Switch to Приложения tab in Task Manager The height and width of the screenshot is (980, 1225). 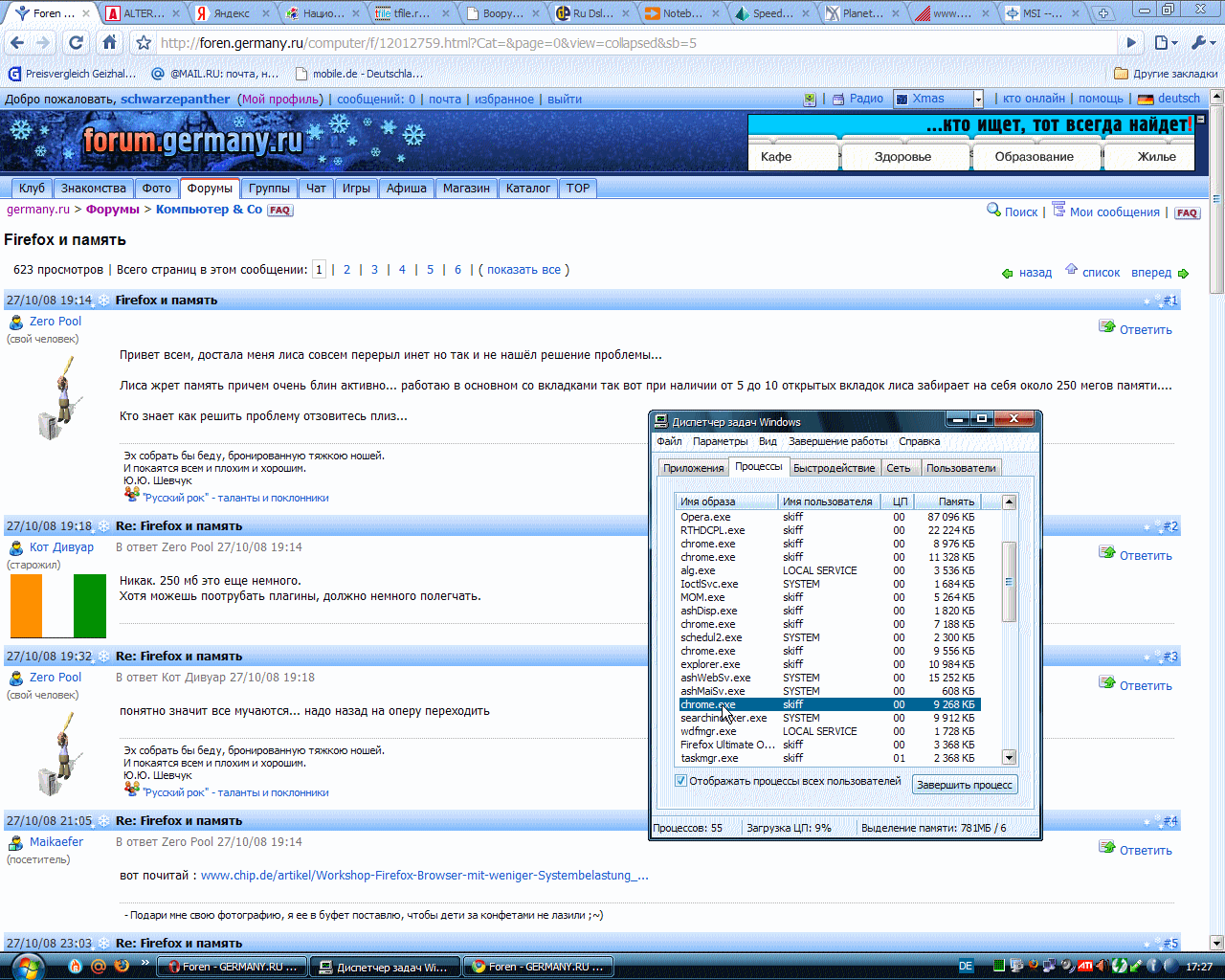click(693, 468)
